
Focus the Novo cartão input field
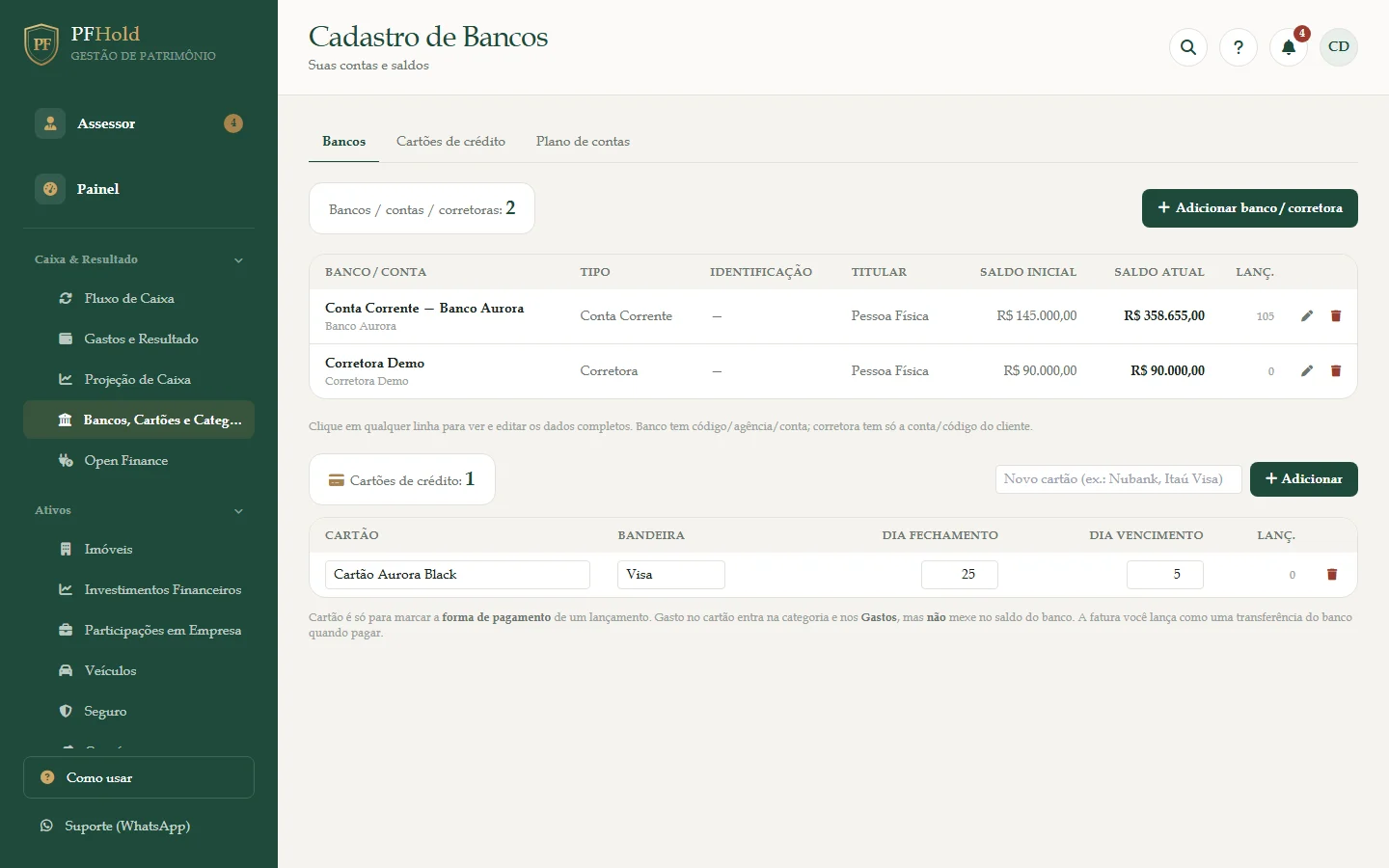coord(1119,479)
